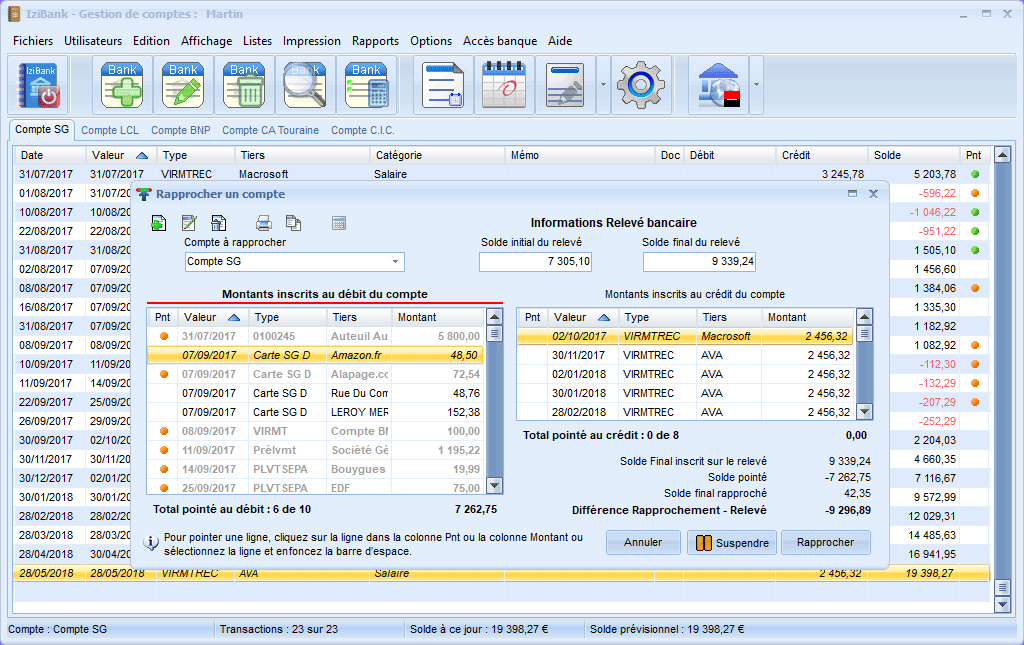
Task: Click the delete bank account trash icon
Action: point(244,85)
